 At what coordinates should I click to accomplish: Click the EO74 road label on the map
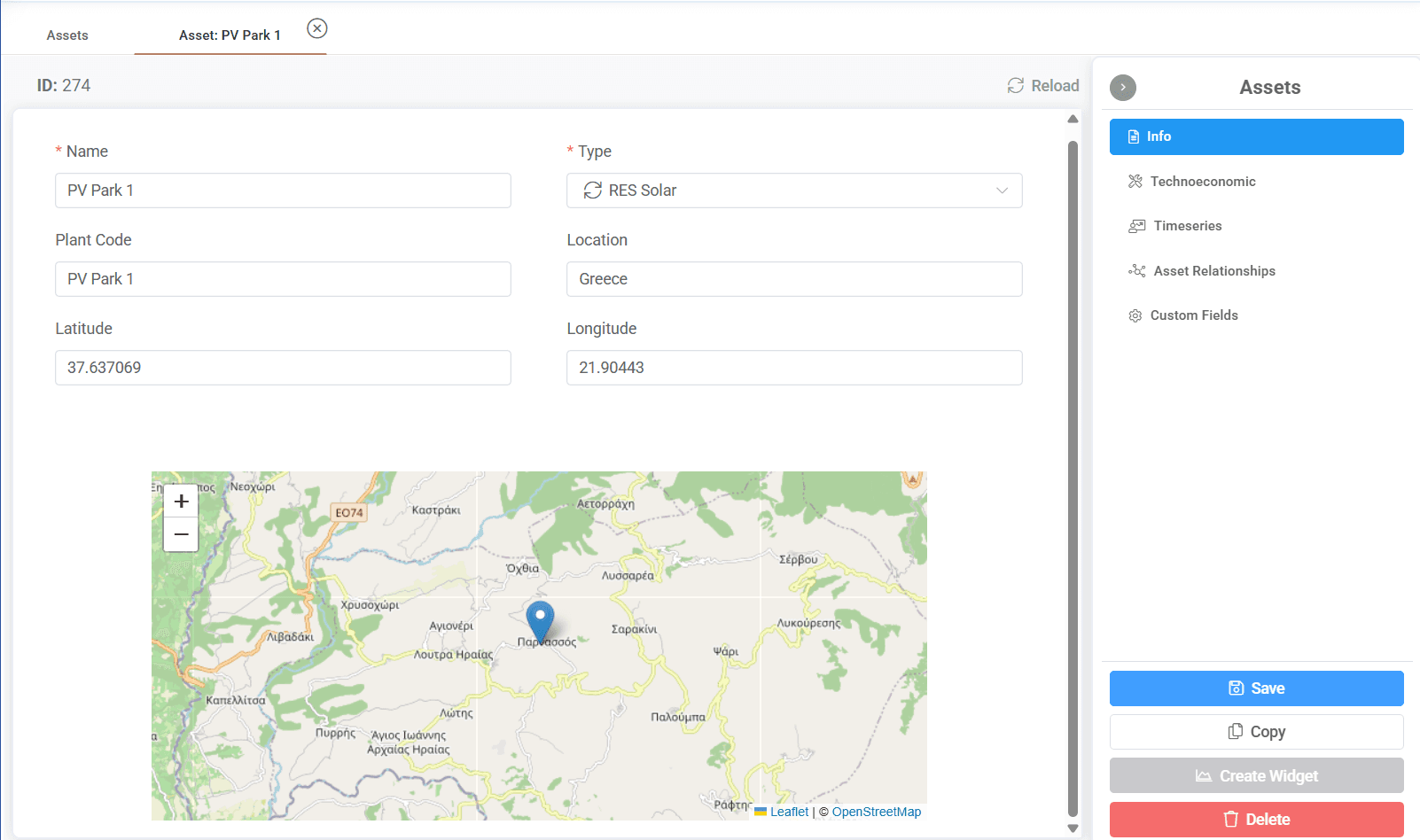349,512
